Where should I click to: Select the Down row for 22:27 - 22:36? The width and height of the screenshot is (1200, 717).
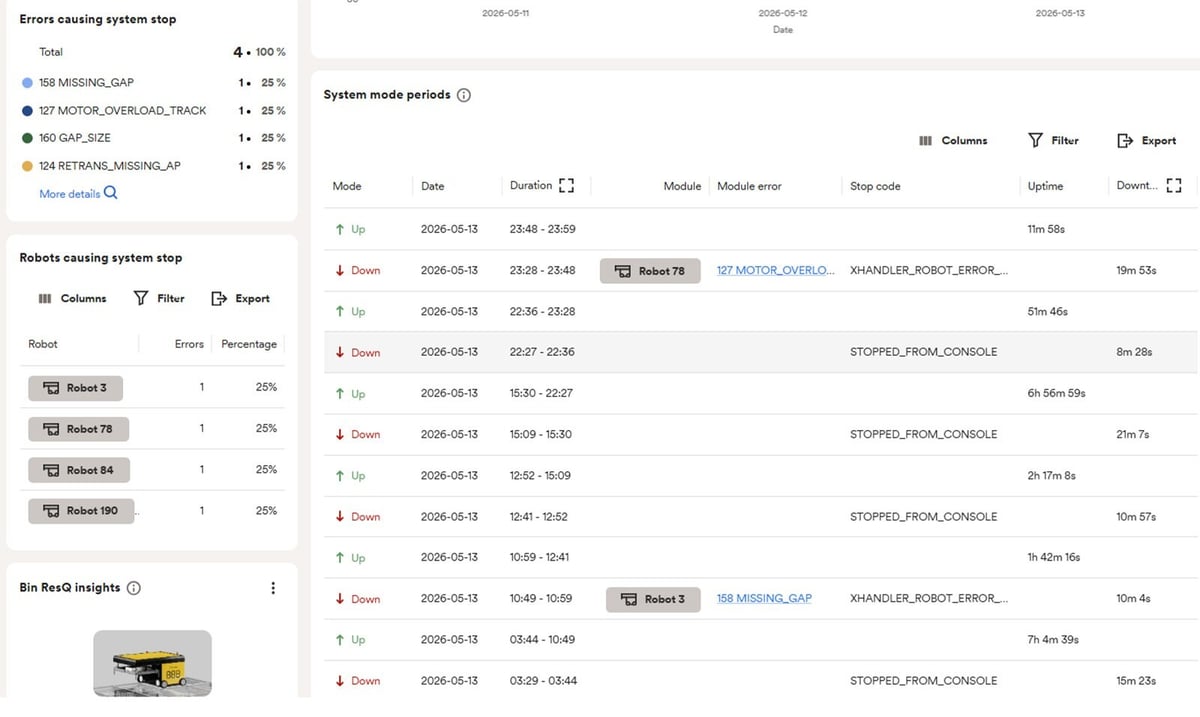tap(761, 352)
